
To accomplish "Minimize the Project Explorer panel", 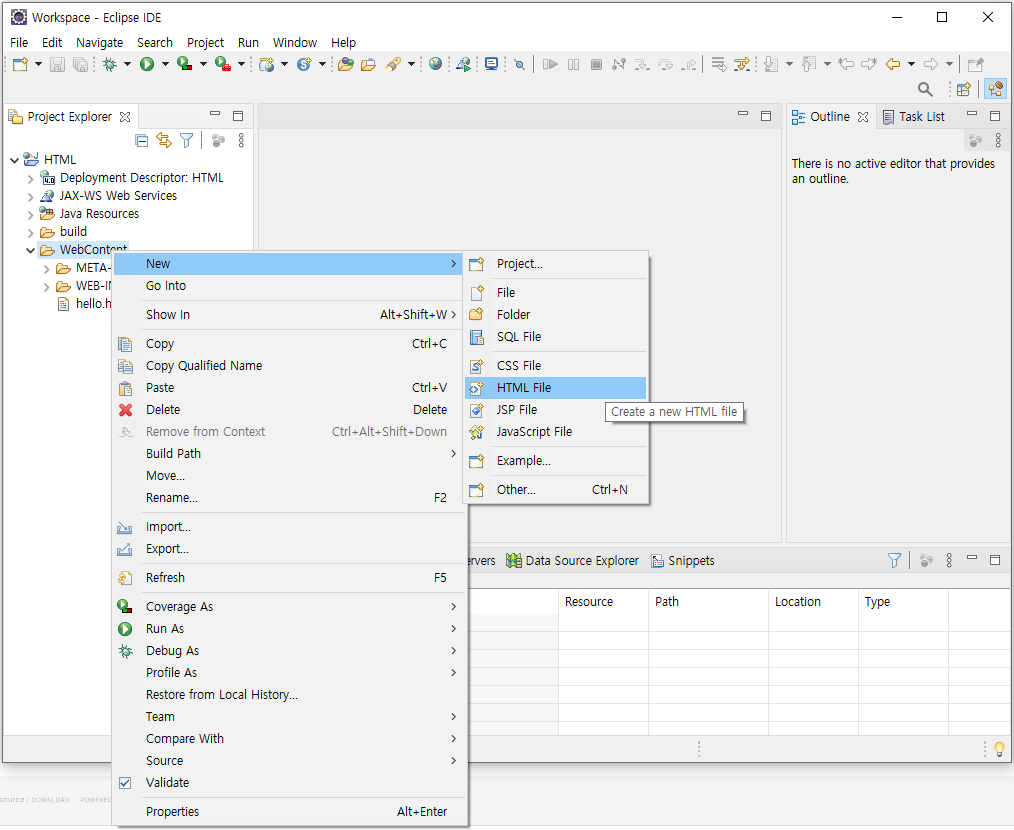I will tap(215, 115).
